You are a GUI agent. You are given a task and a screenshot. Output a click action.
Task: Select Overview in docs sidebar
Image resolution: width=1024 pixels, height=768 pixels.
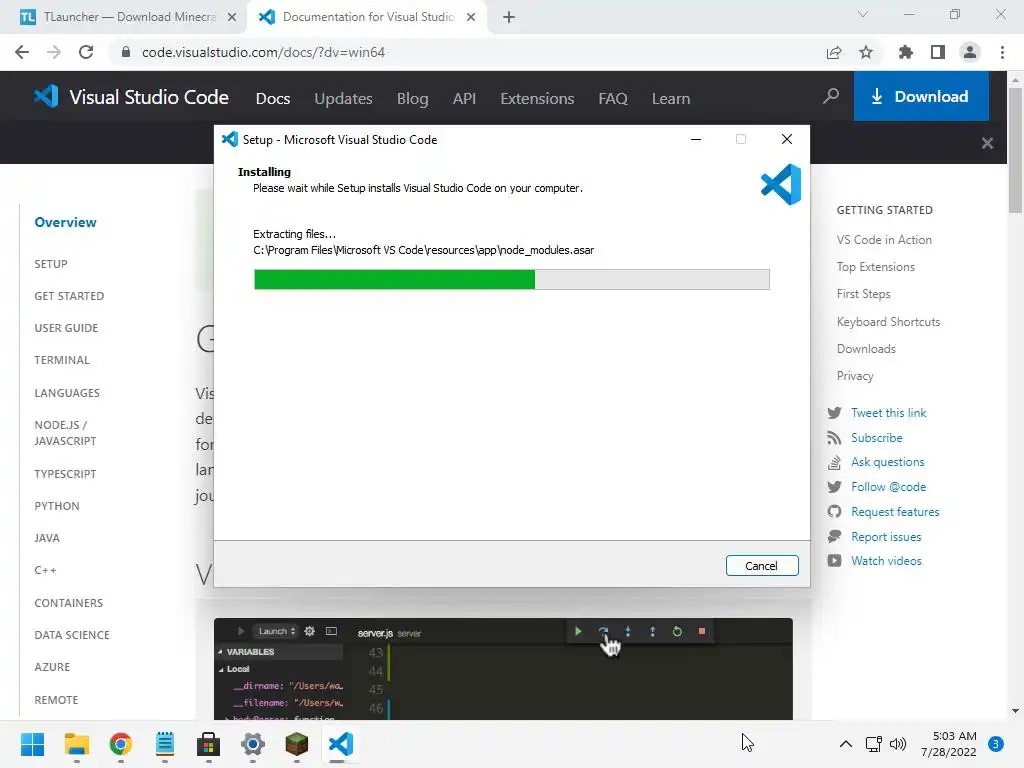click(x=65, y=222)
